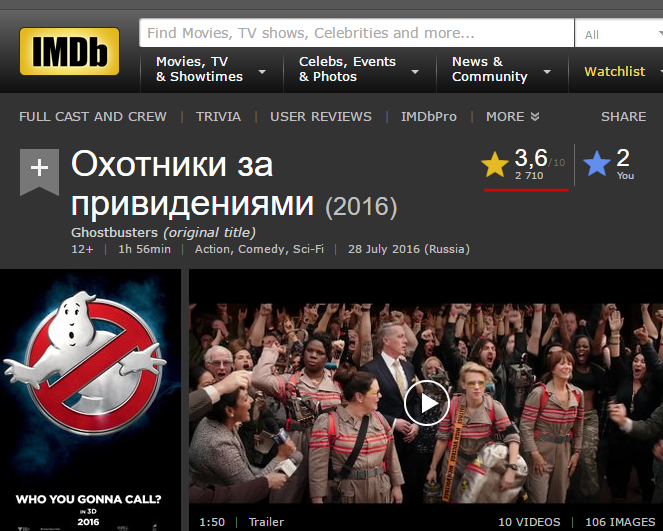Open FULL CAST AND CREW
663x531 pixels.
click(x=93, y=116)
